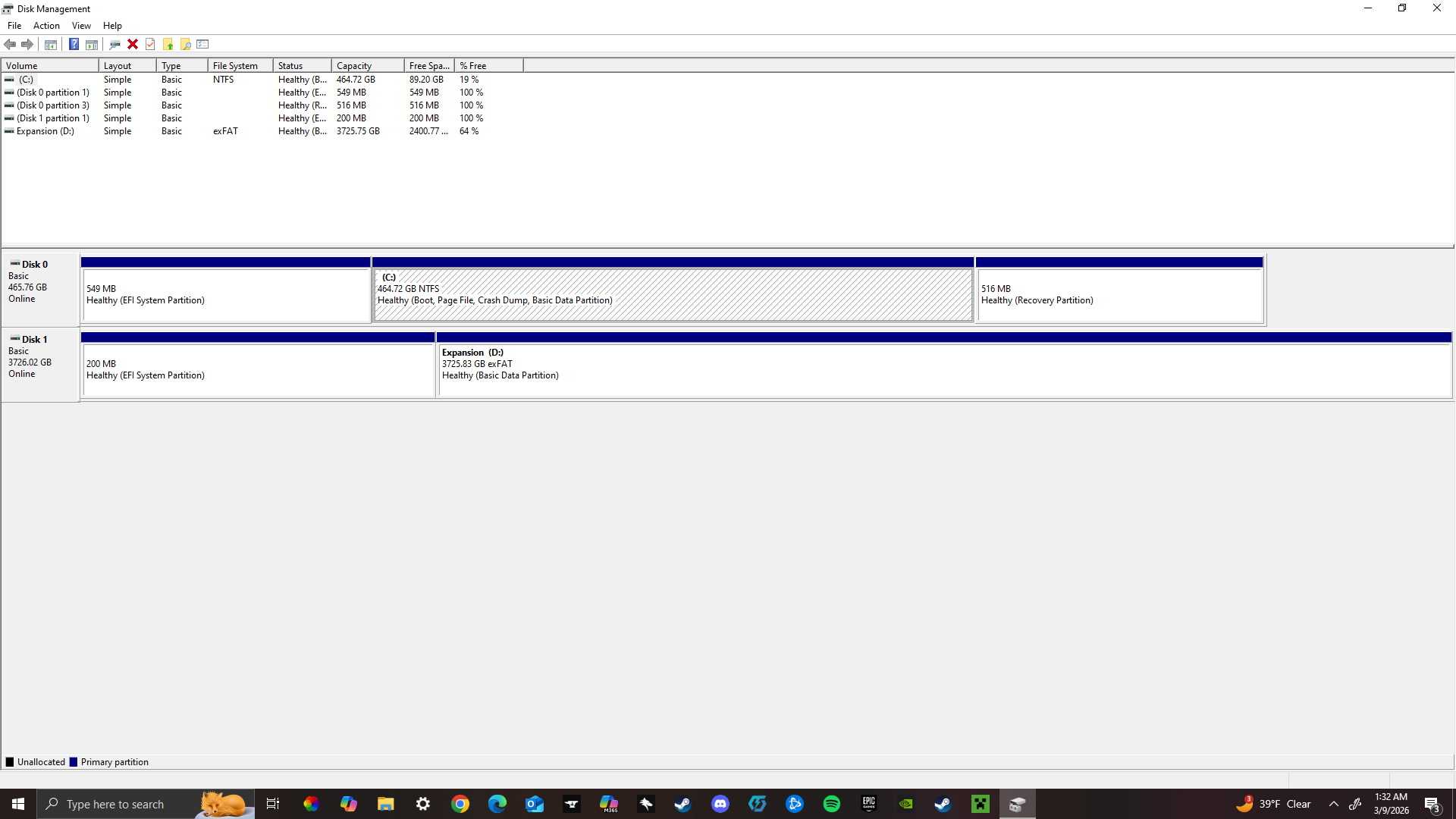Open the notification center icon

(x=1432, y=804)
